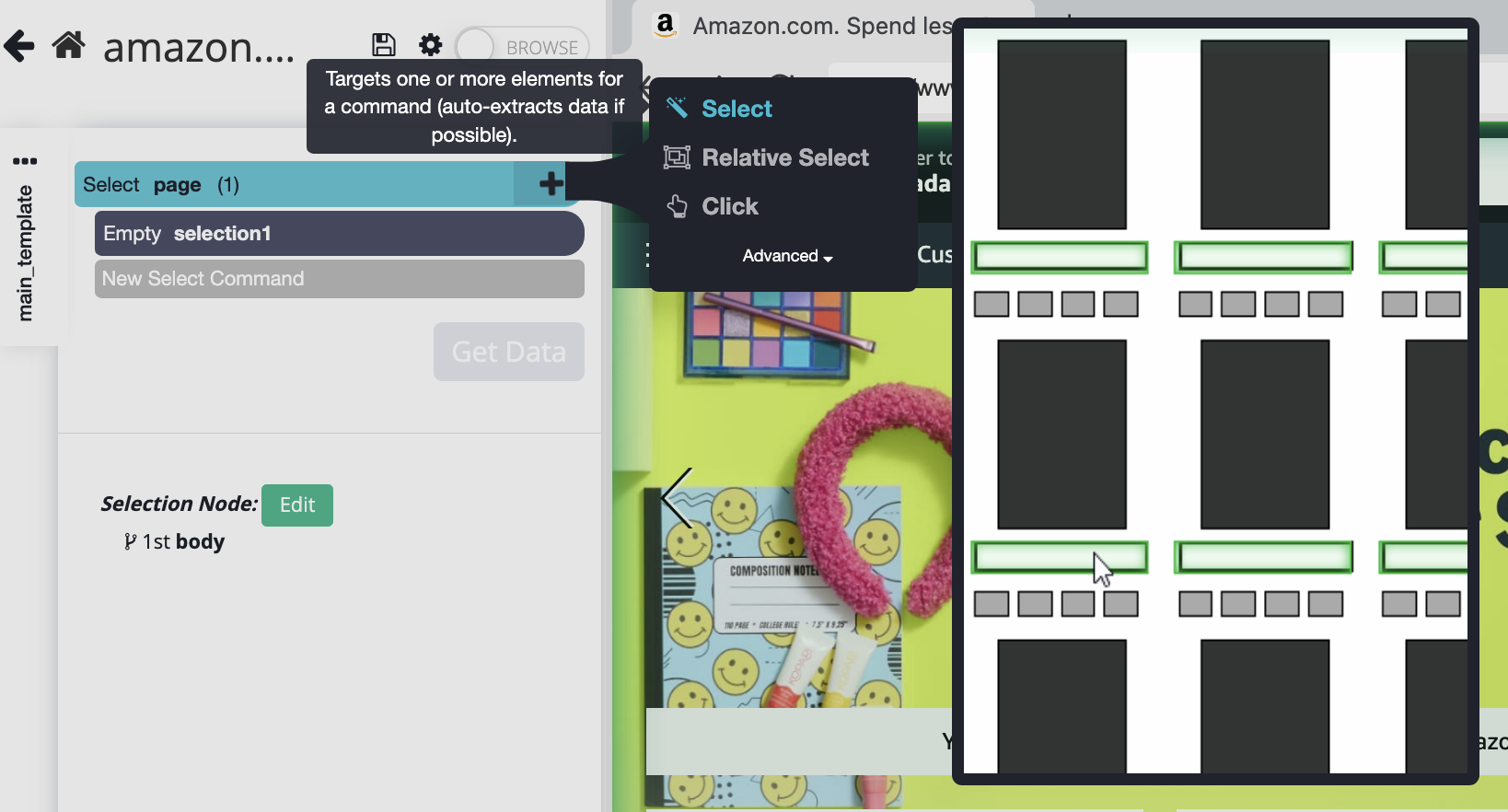This screenshot has height=812, width=1508.
Task: Click the plus button on Select page
Action: (x=551, y=184)
